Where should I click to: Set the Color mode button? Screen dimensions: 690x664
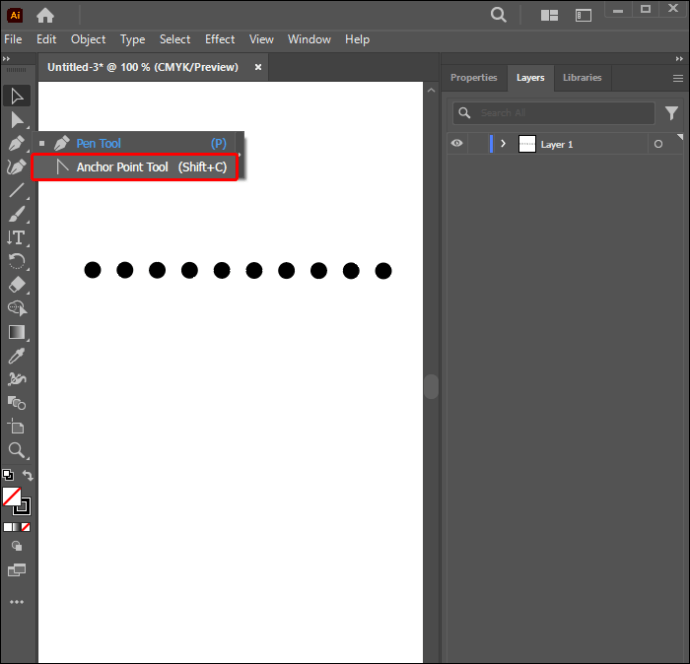[7, 527]
